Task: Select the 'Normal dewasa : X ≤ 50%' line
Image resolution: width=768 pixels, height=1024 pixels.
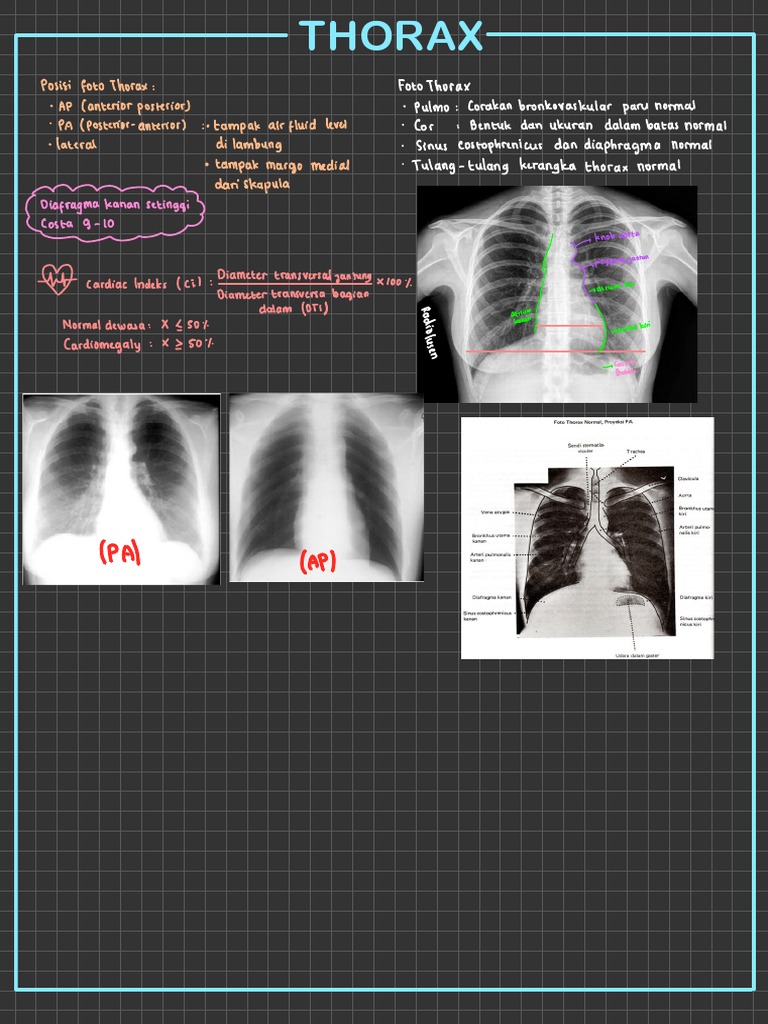Action: [135, 325]
